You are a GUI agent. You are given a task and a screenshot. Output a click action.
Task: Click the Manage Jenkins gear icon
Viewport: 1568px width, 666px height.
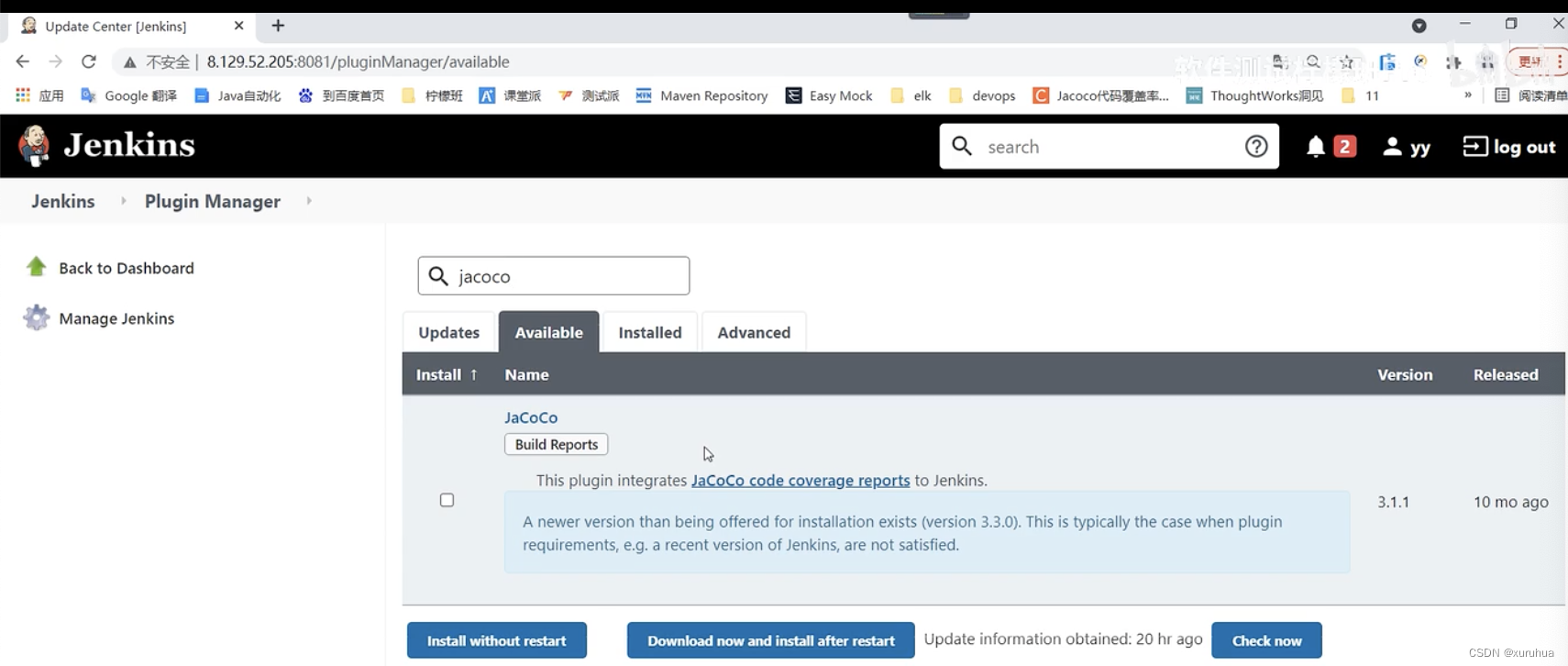coord(36,317)
